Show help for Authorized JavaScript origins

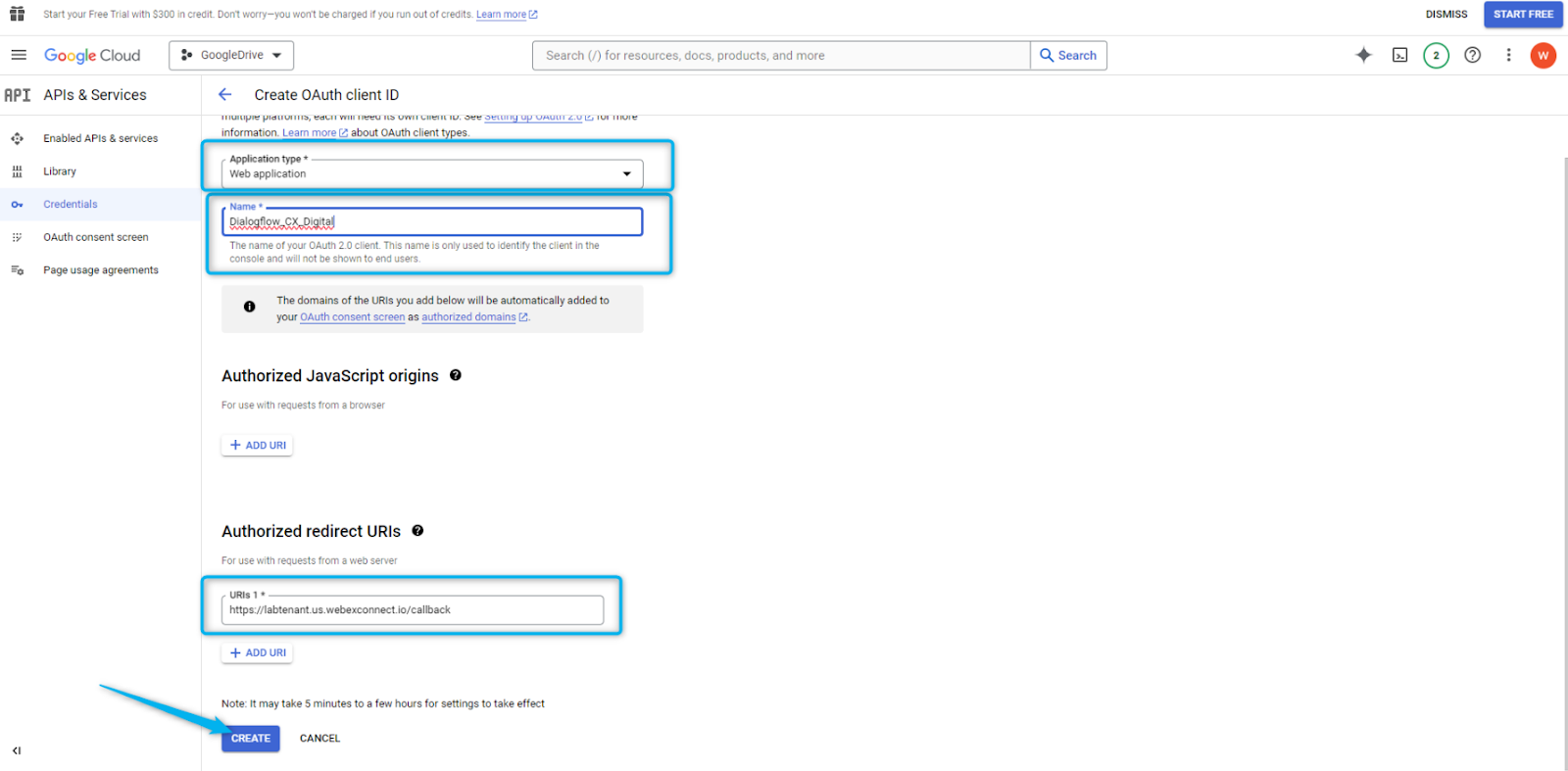[x=456, y=375]
